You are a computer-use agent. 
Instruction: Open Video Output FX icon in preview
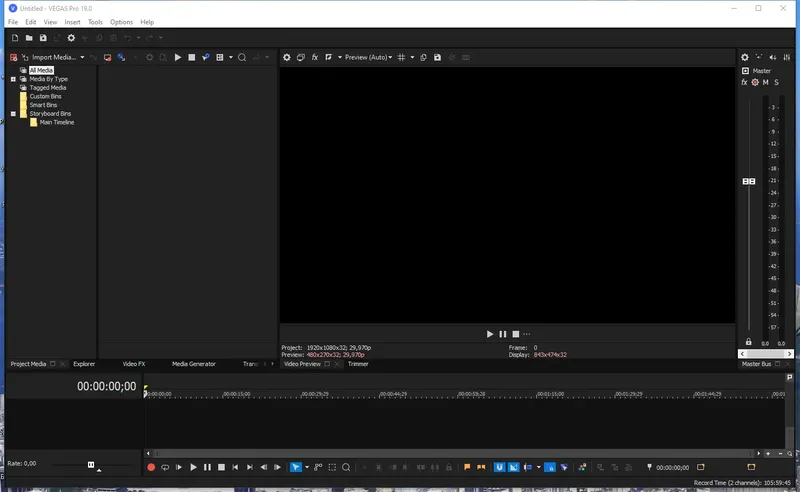click(315, 57)
